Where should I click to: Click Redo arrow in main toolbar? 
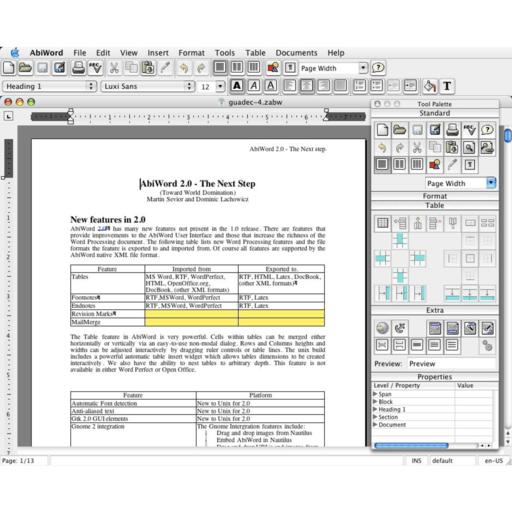[201, 68]
